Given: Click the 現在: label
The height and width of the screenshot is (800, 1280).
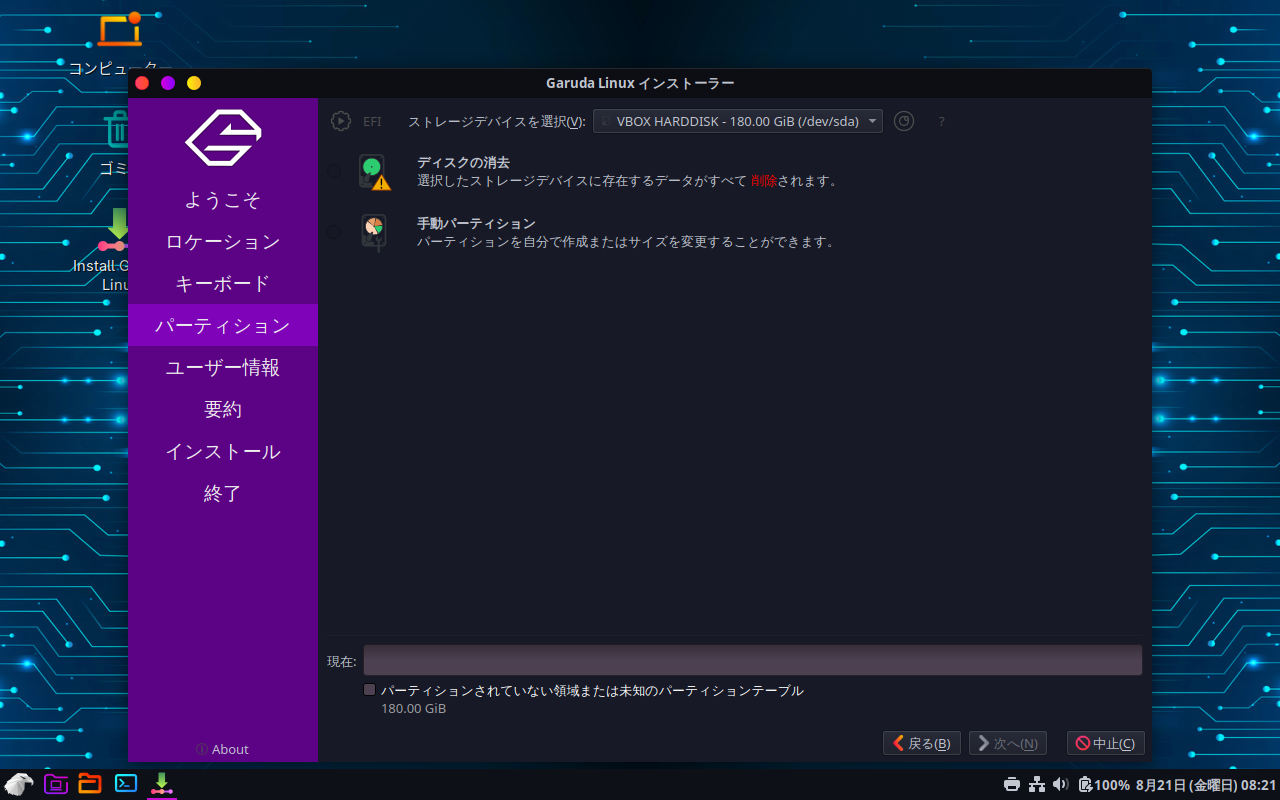Looking at the screenshot, I should coord(342,661).
